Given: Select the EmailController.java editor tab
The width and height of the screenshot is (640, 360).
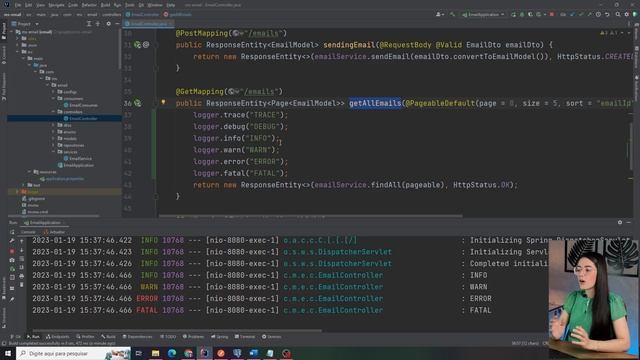Looking at the screenshot, I should [148, 24].
